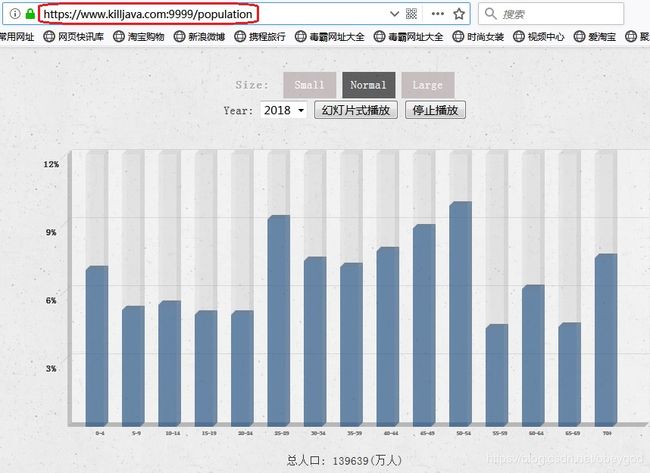Bookmark this page with the star icon
The height and width of the screenshot is (473, 650).
[459, 14]
